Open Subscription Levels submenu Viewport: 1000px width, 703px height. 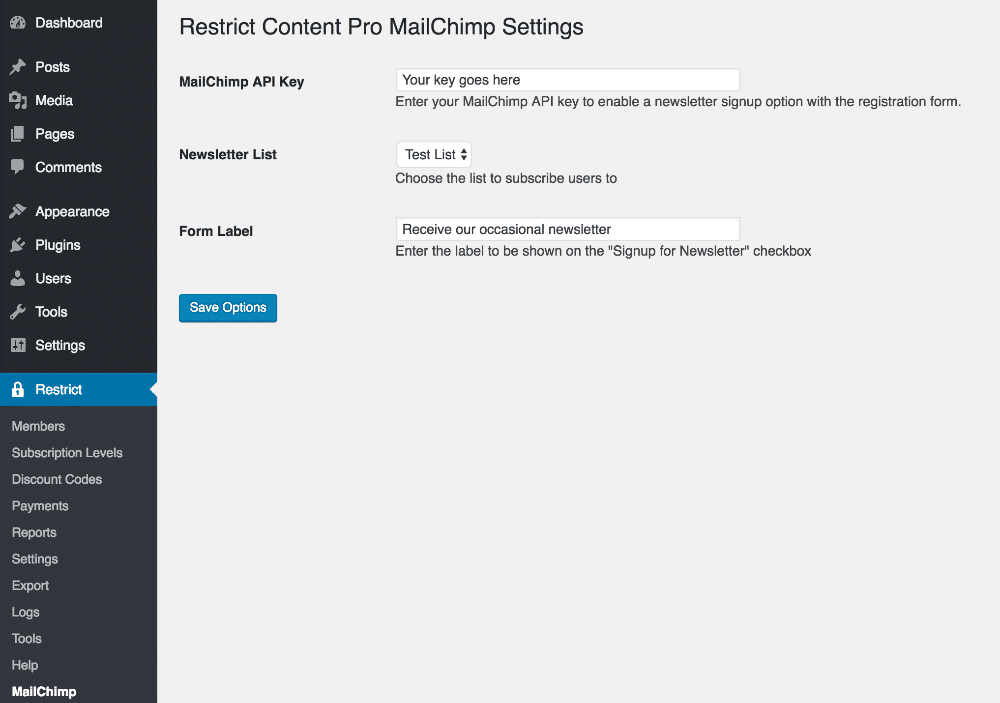coord(67,453)
